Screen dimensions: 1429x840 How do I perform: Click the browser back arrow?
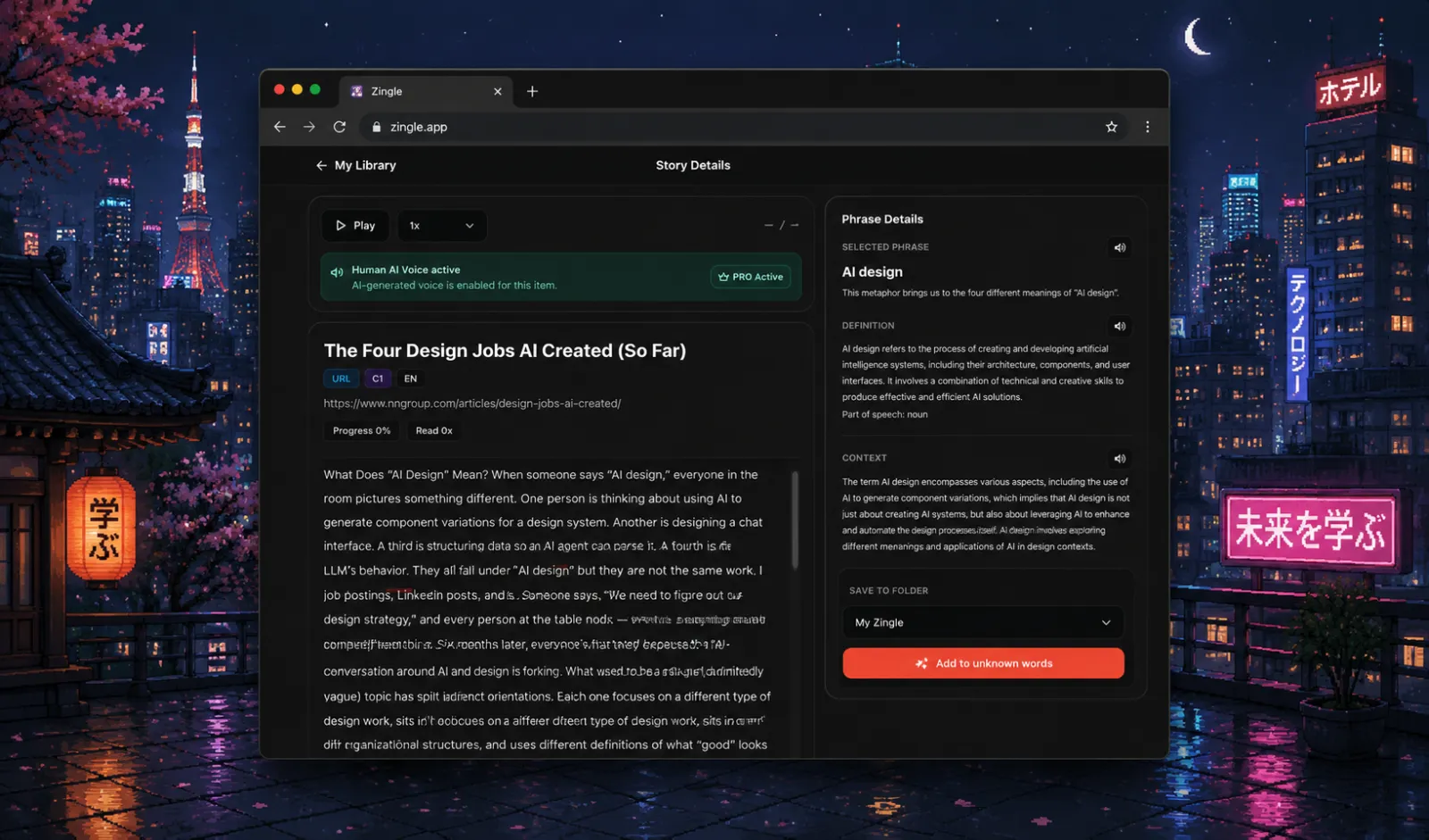[280, 127]
